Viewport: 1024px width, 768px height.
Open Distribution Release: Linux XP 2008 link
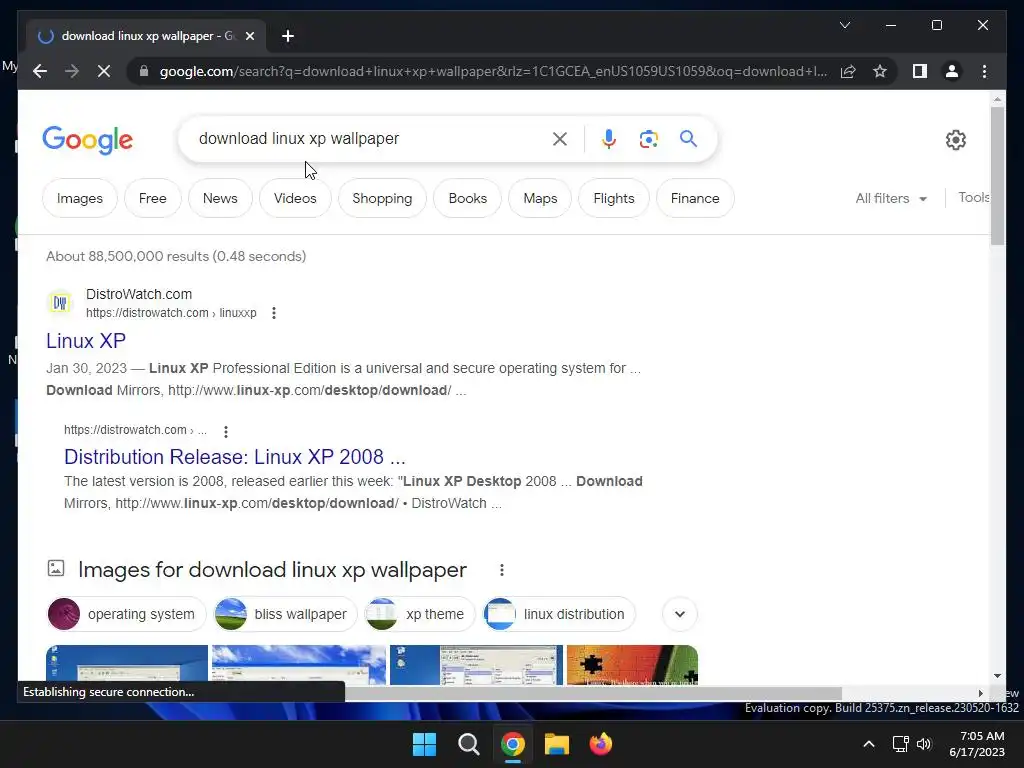234,456
